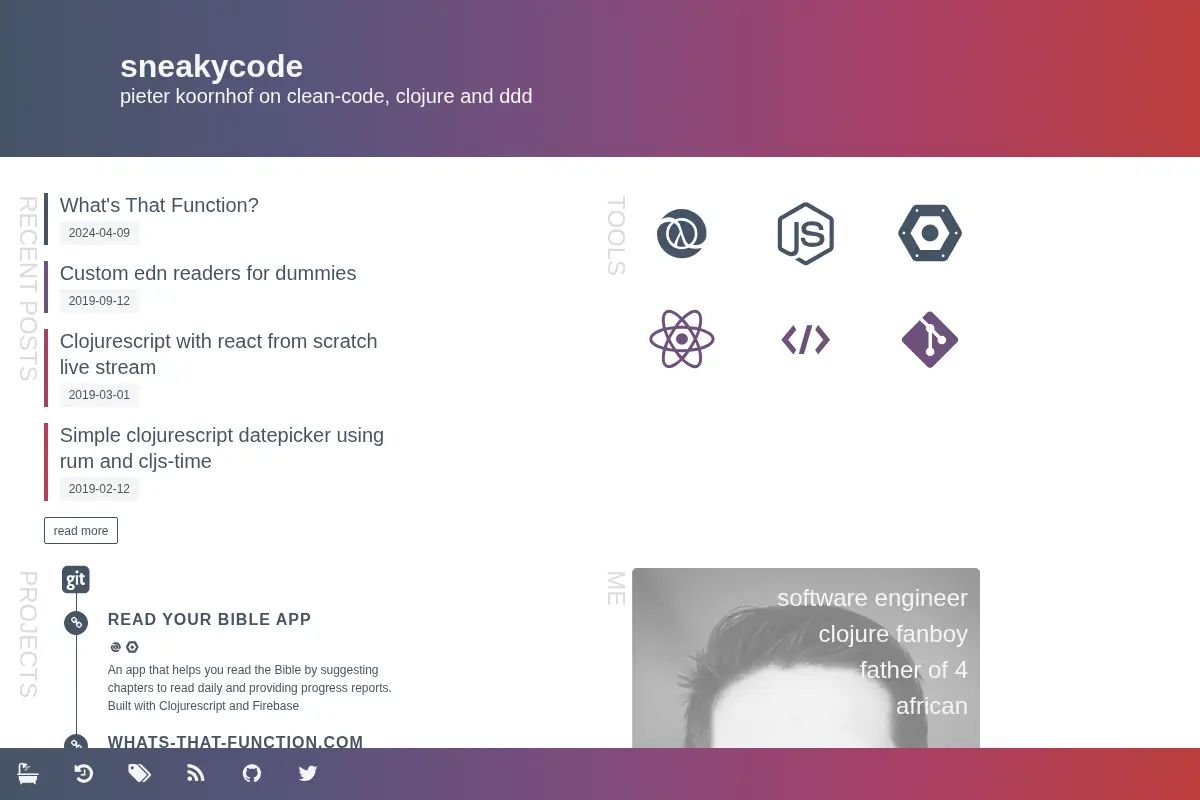Image resolution: width=1200 pixels, height=800 pixels.
Task: Open the history archive icon in footer
Action: (x=84, y=773)
